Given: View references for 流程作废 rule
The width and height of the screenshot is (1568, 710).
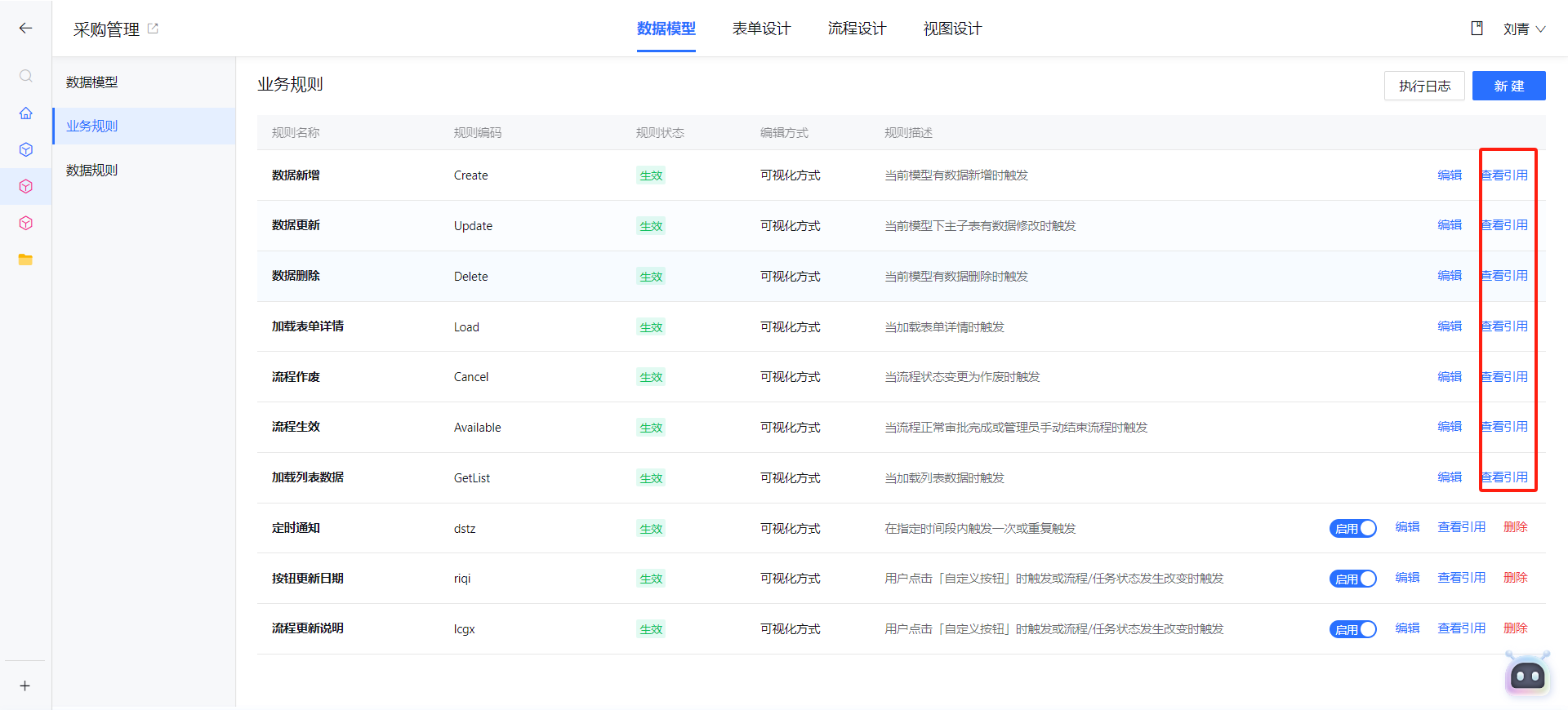Looking at the screenshot, I should [x=1504, y=376].
